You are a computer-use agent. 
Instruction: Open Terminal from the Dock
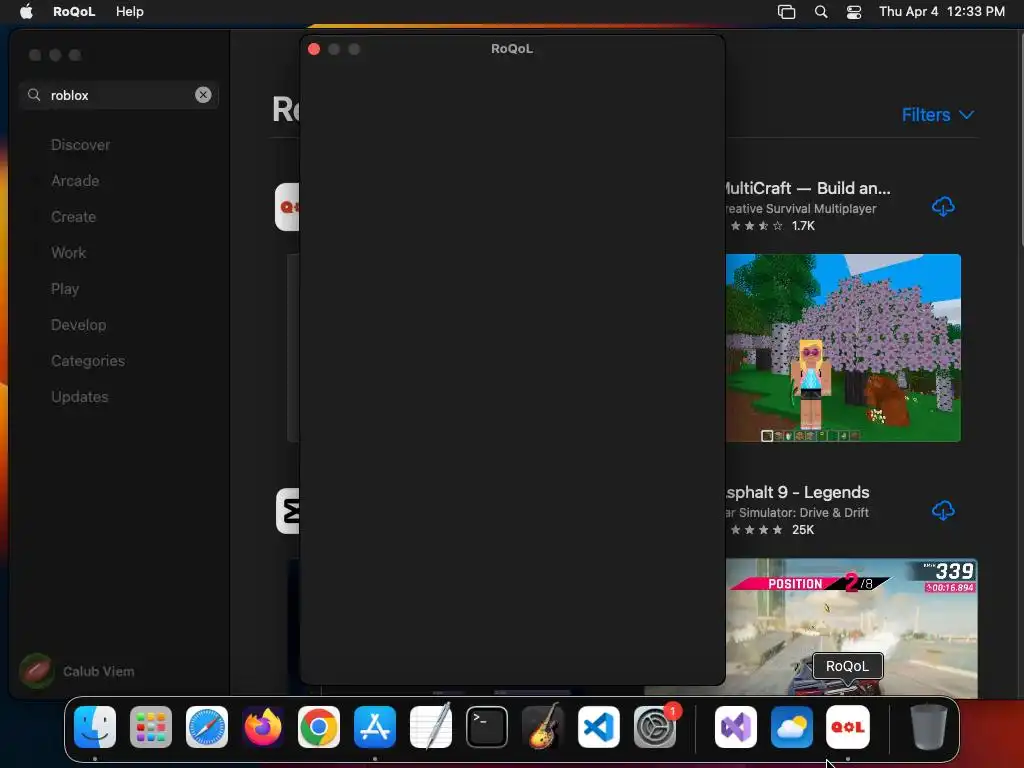487,727
